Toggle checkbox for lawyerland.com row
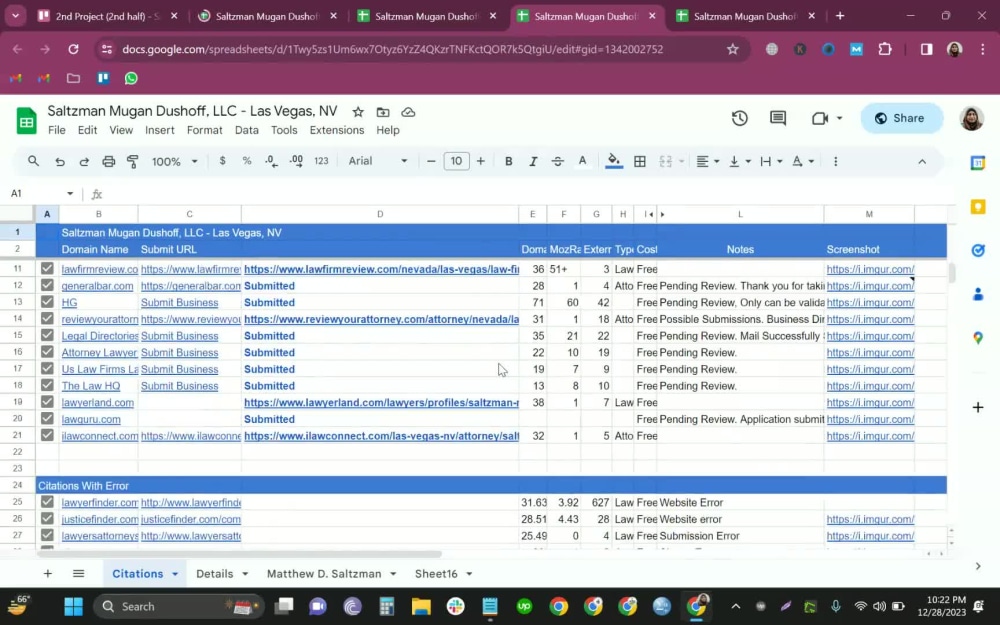The height and width of the screenshot is (625, 1000). pyautogui.click(x=47, y=402)
